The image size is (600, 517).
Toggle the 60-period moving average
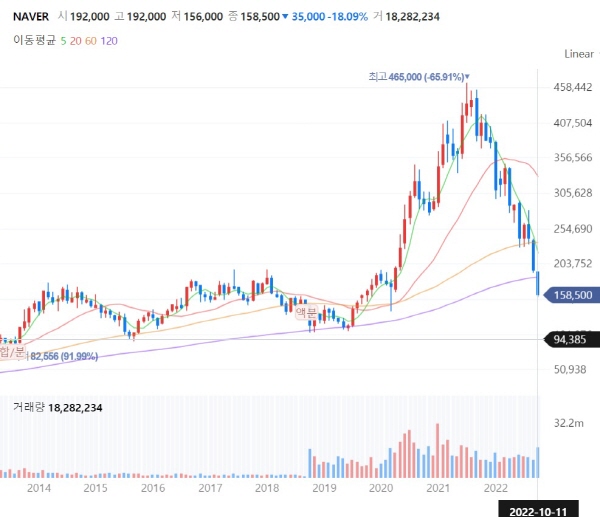pos(91,41)
